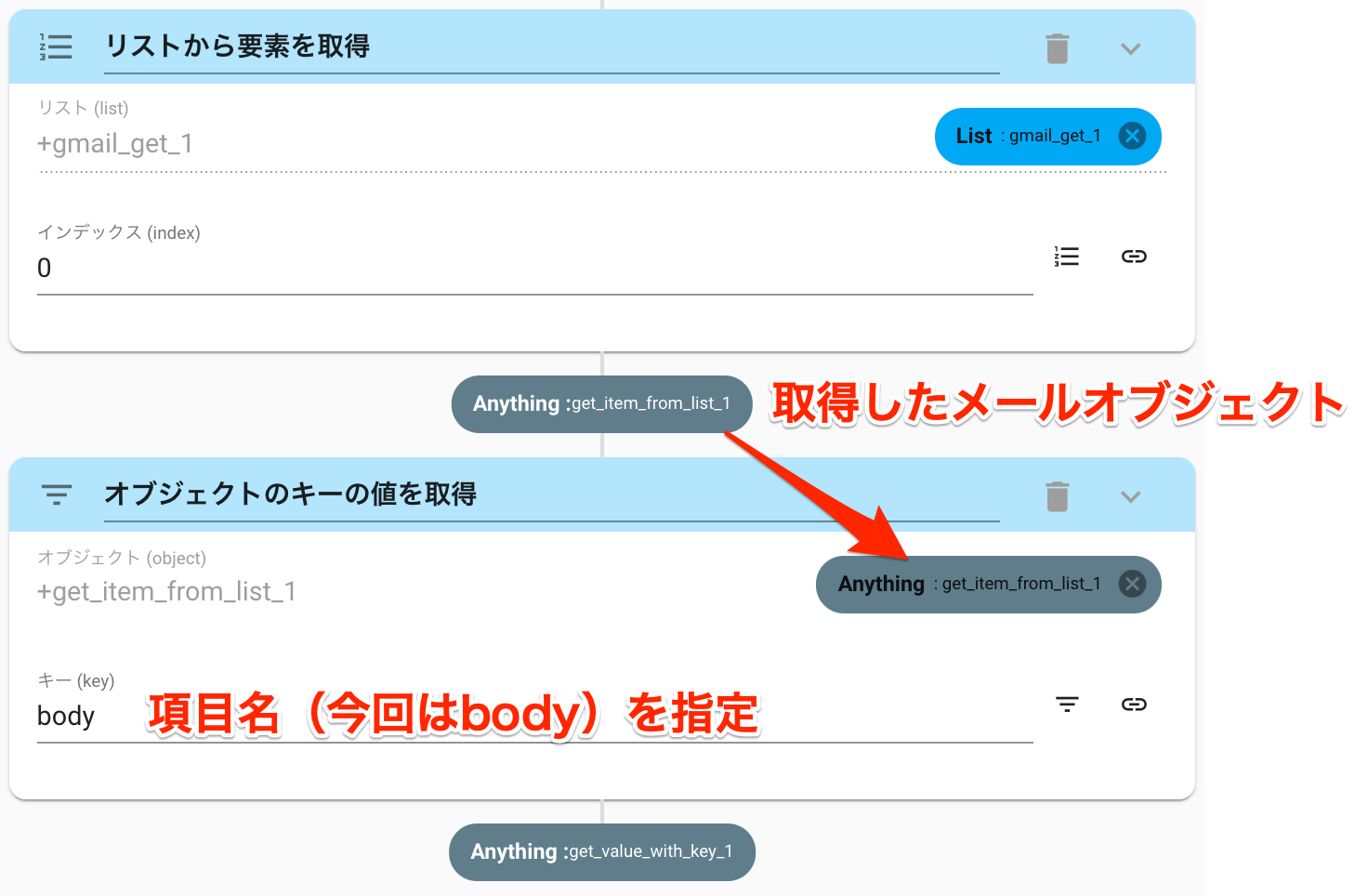Edit the リストから要素を取得 title field
Viewport: 1368px width, 896px height.
(x=552, y=46)
